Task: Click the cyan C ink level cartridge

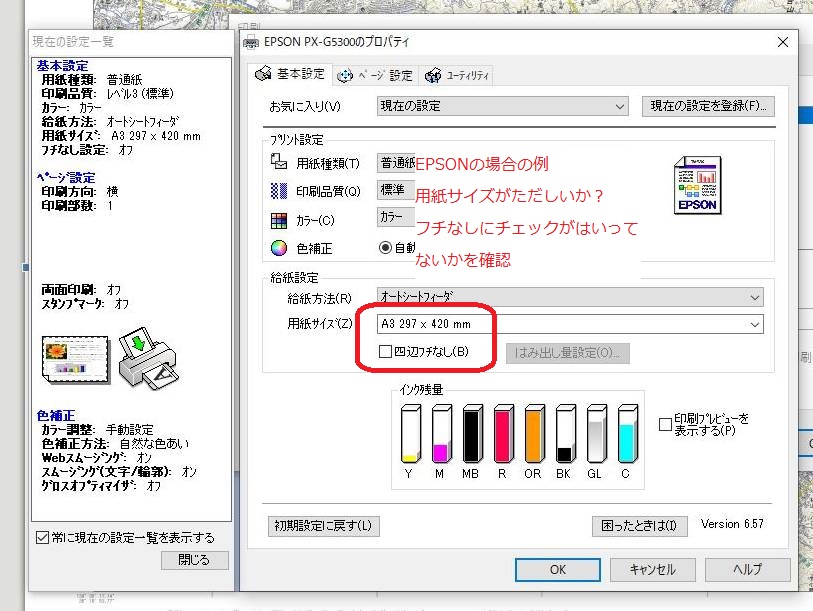Action: pyautogui.click(x=627, y=434)
